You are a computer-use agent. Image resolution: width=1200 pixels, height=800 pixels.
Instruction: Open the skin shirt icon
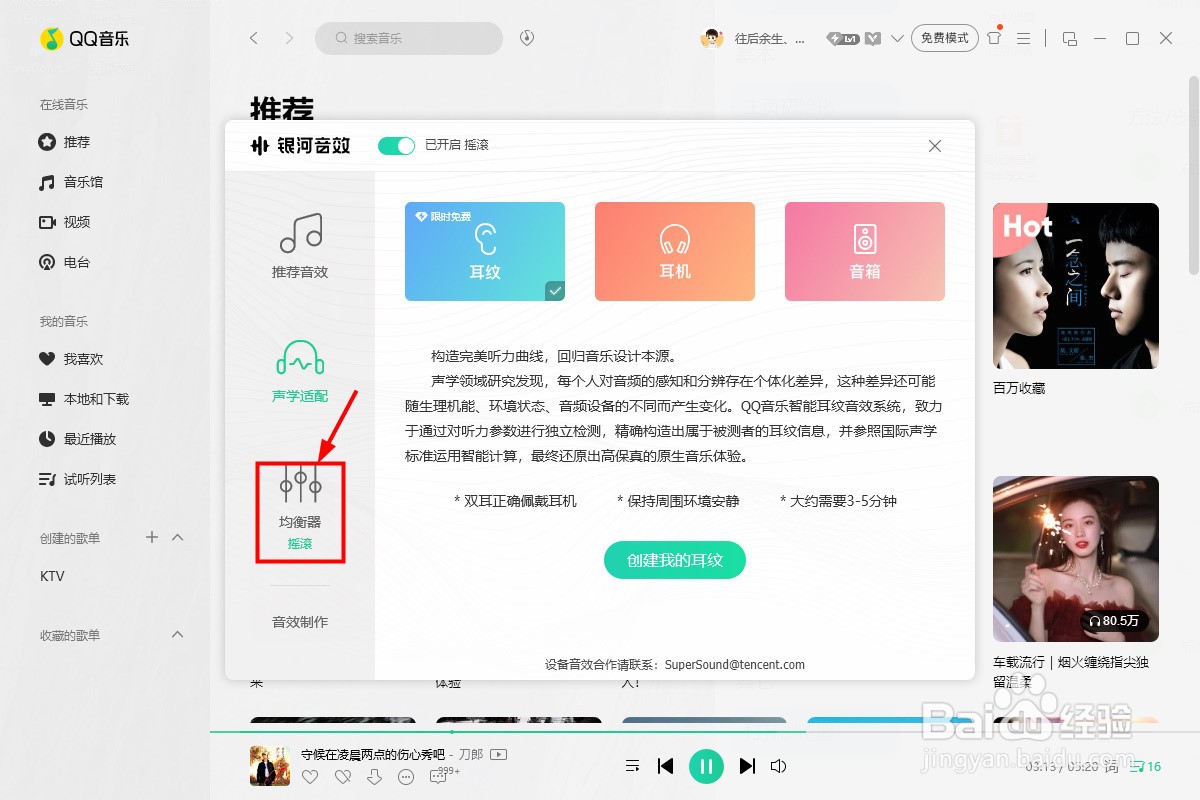pyautogui.click(x=994, y=38)
